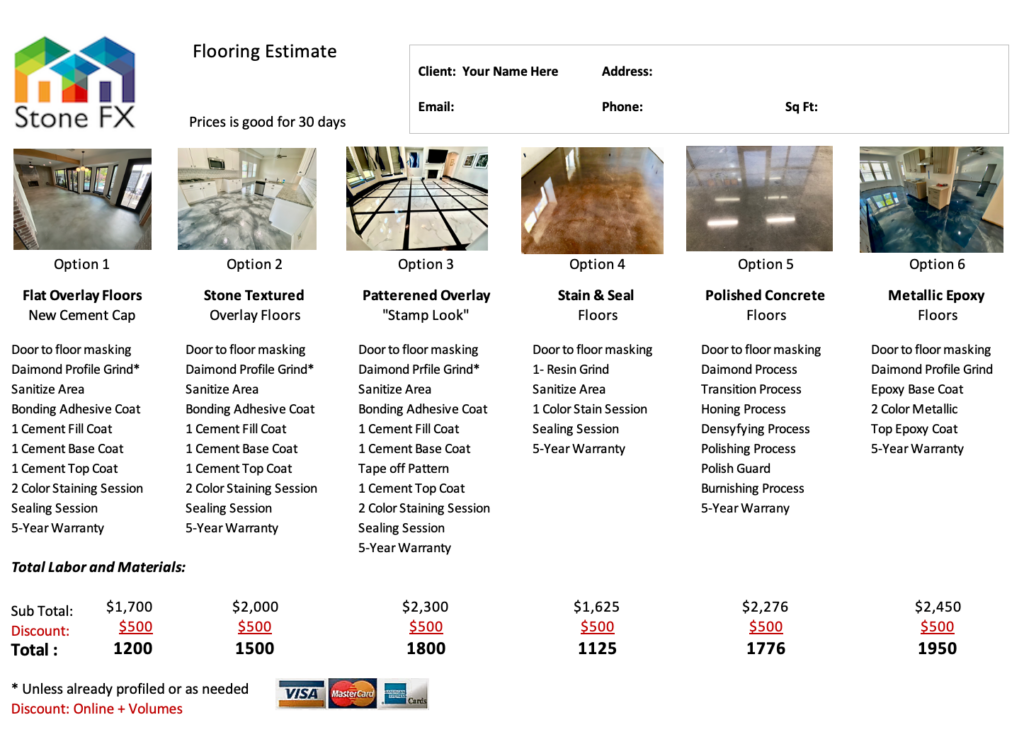Click the American Express card icon
The height and width of the screenshot is (732, 1024).
pyautogui.click(x=403, y=693)
